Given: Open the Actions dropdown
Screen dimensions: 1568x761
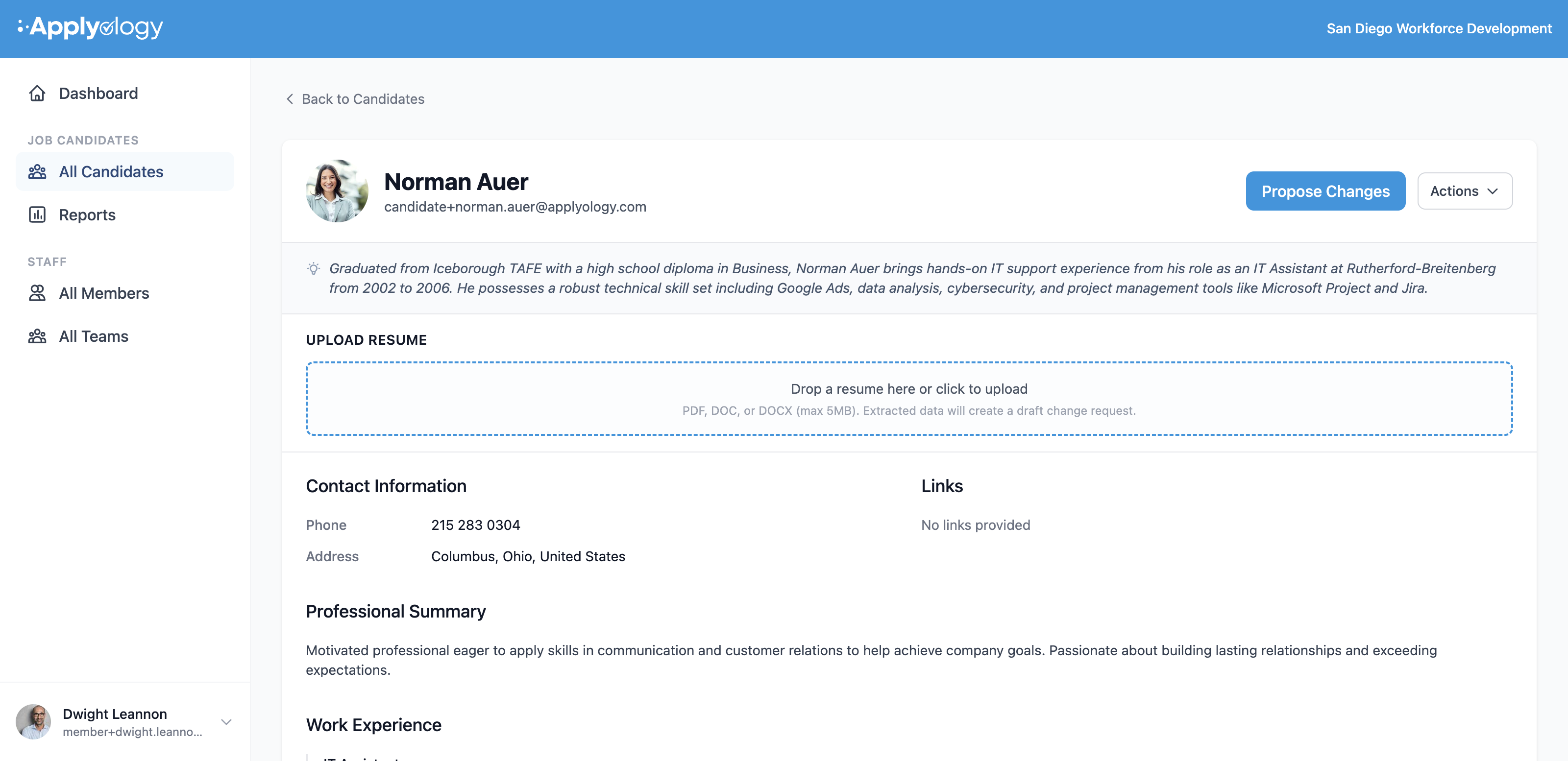Looking at the screenshot, I should click(x=1465, y=191).
